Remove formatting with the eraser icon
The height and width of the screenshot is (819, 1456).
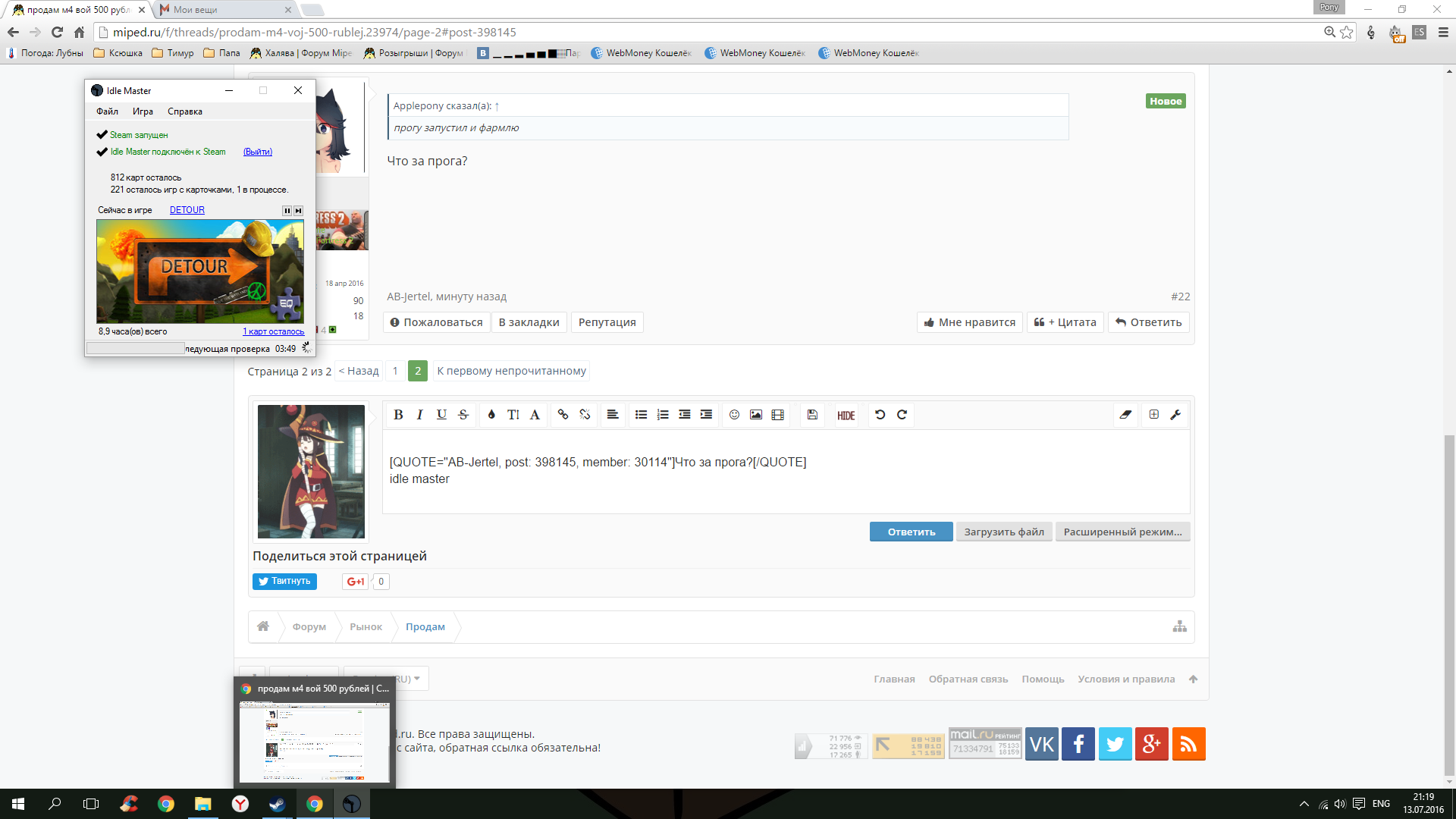point(1125,415)
